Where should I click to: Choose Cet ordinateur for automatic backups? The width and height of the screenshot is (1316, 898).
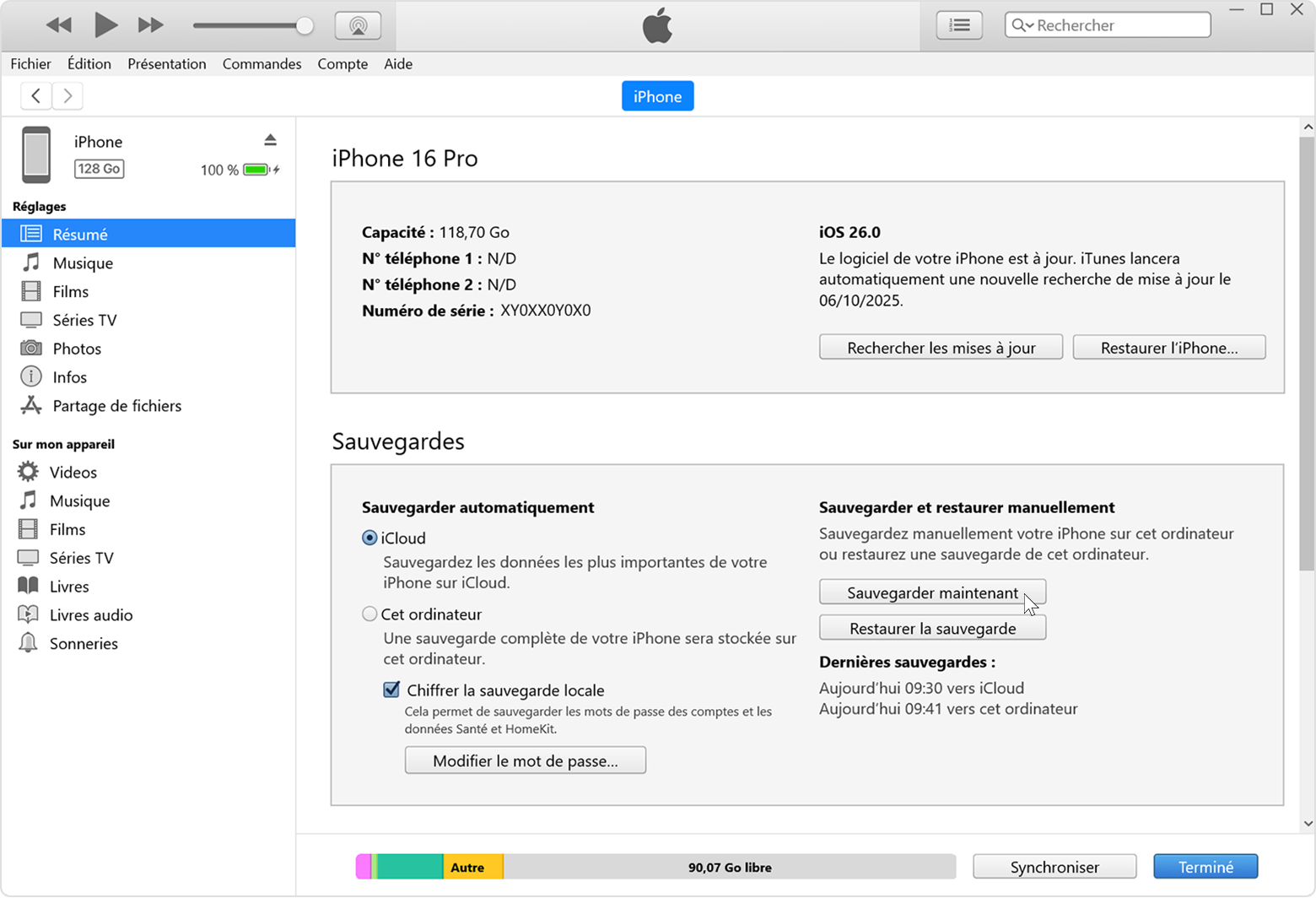point(369,614)
